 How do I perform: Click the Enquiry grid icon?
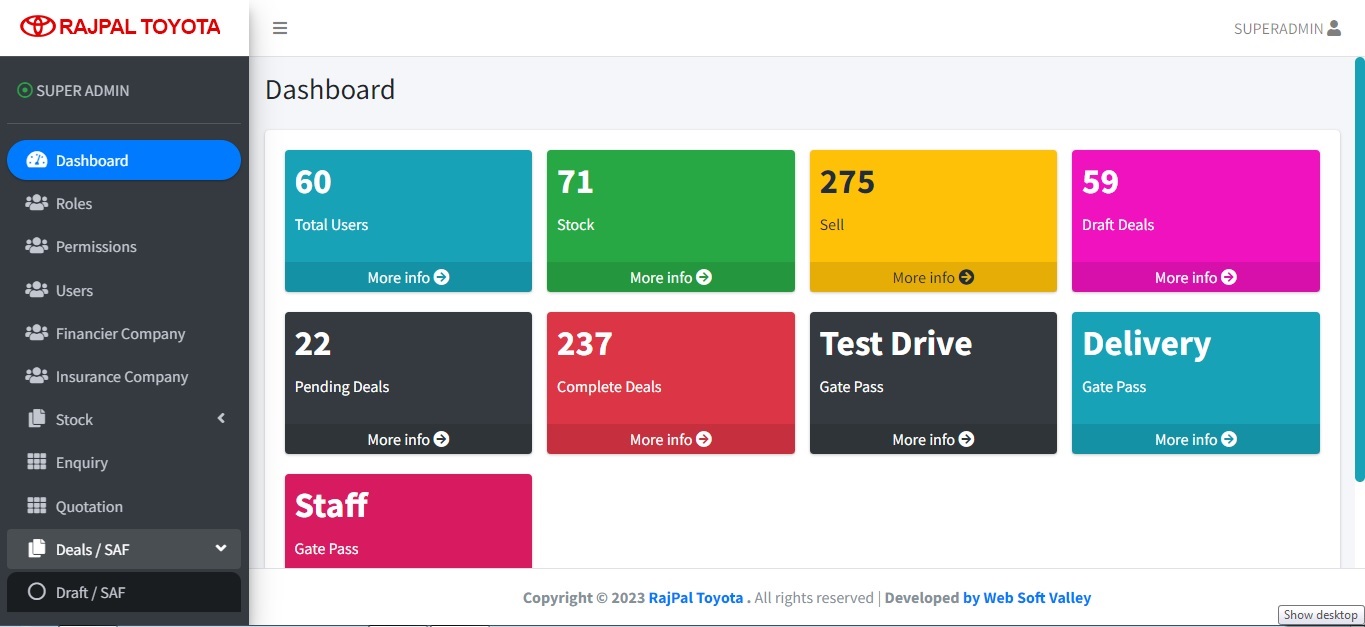[x=37, y=462]
